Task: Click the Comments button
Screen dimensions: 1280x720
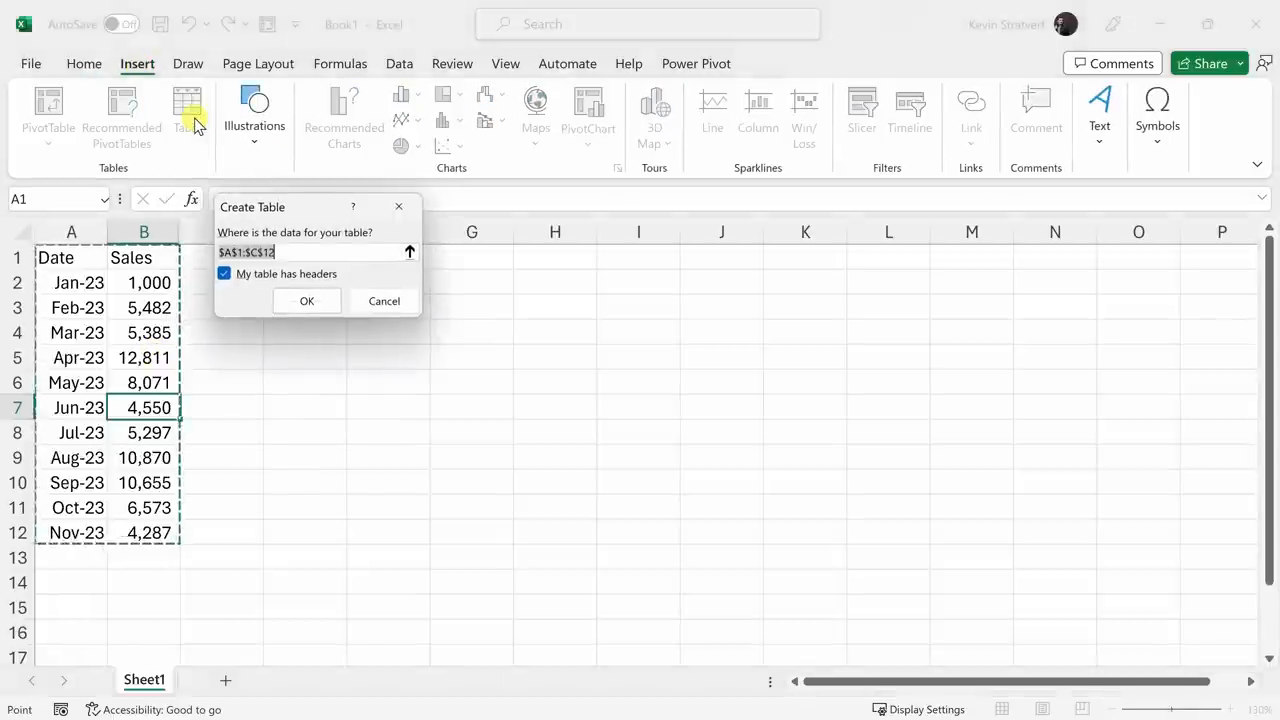Action: pos(1113,63)
